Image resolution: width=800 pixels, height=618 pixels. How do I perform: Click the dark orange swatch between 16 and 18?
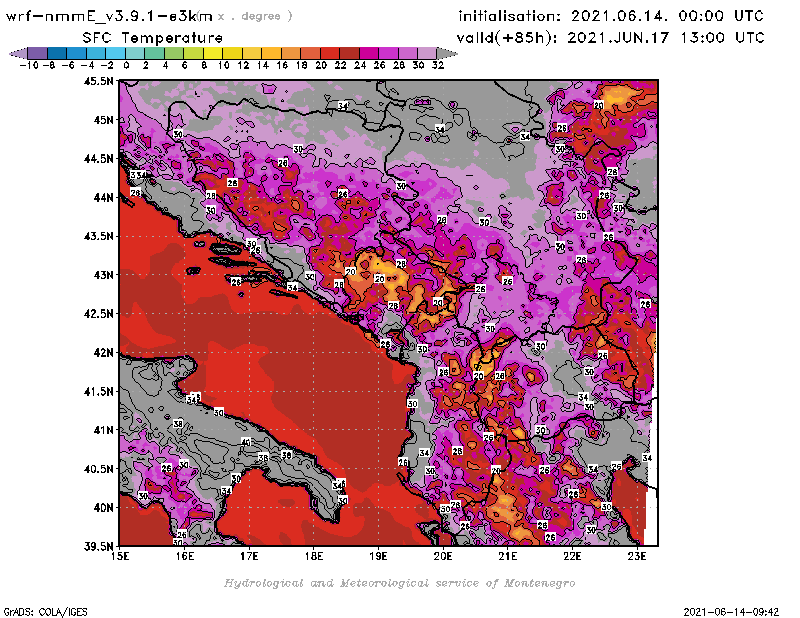point(290,53)
